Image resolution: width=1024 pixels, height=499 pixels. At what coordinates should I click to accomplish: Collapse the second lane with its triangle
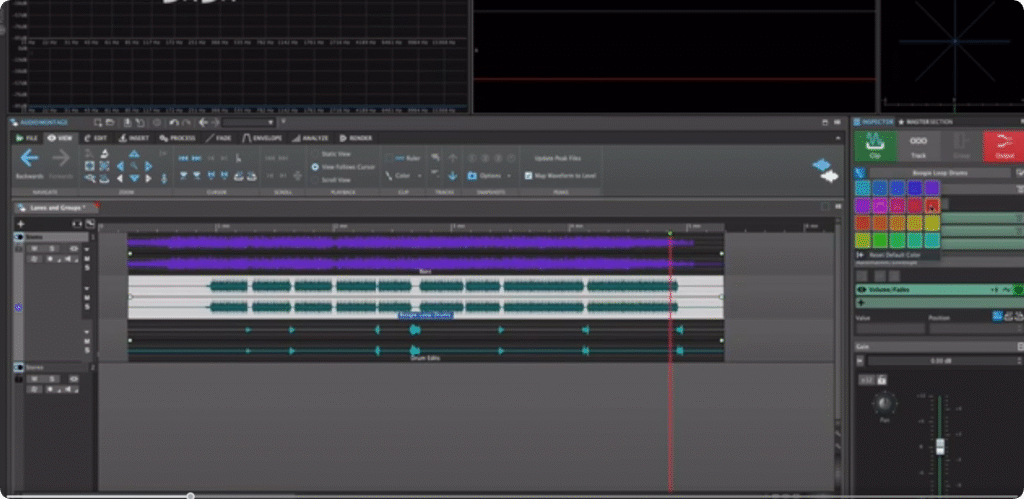click(x=87, y=289)
